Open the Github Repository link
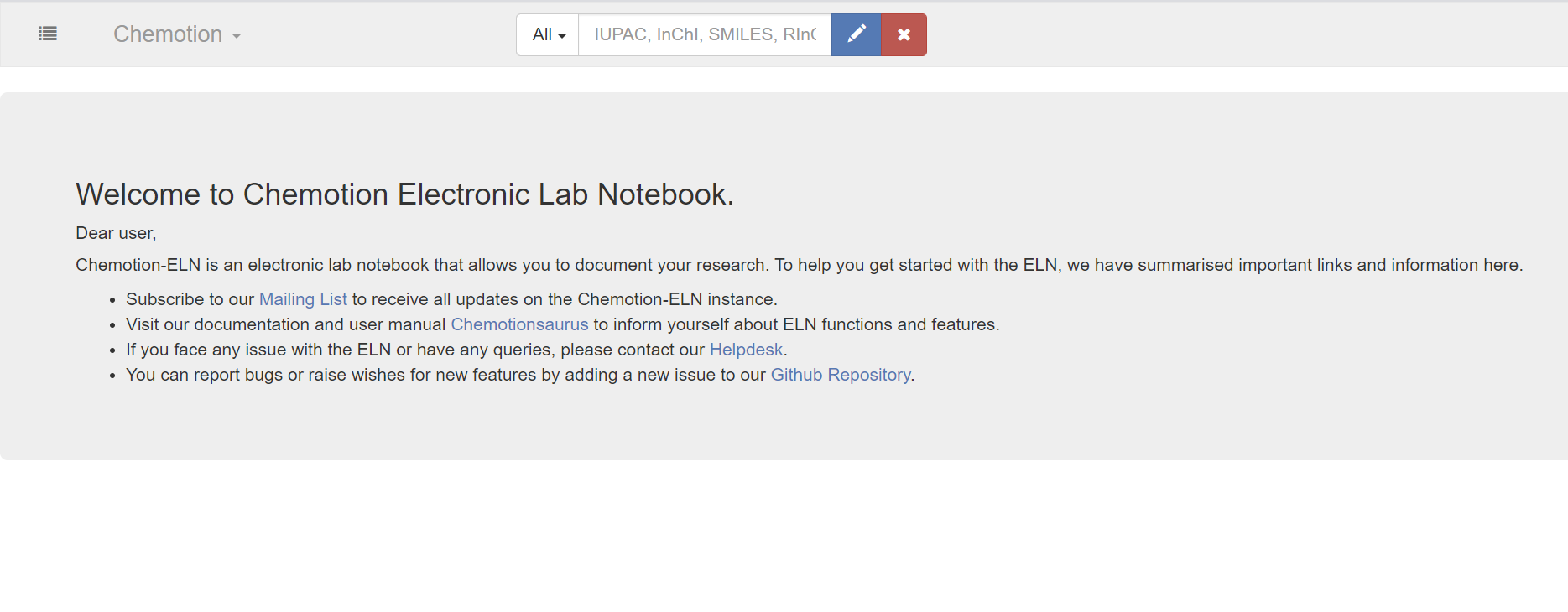Viewport: 1568px width, 612px height. coord(841,375)
